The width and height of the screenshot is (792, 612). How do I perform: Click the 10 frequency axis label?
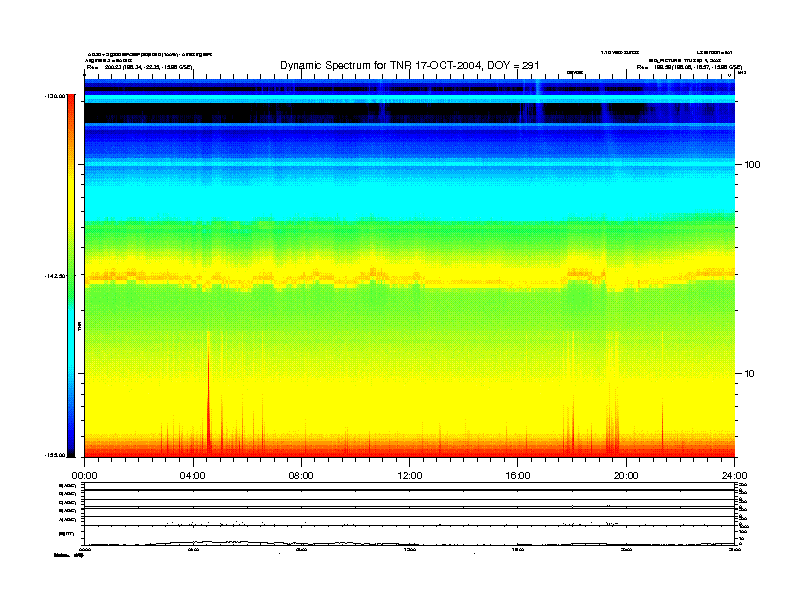click(749, 374)
